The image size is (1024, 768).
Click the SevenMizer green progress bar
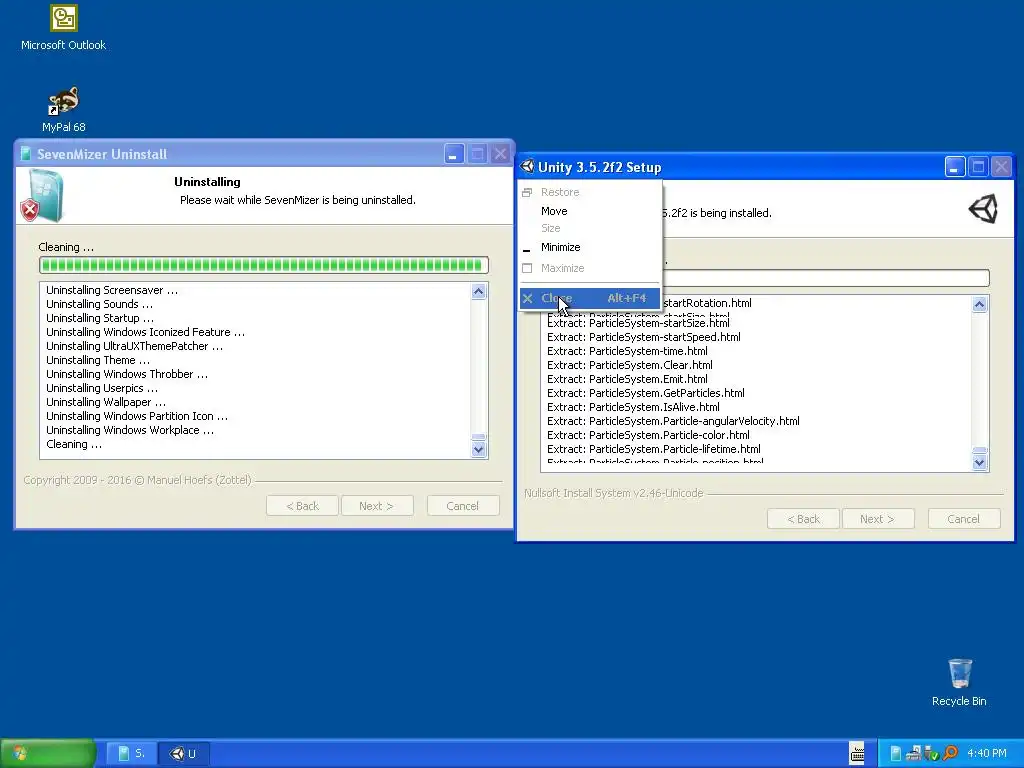click(264, 264)
